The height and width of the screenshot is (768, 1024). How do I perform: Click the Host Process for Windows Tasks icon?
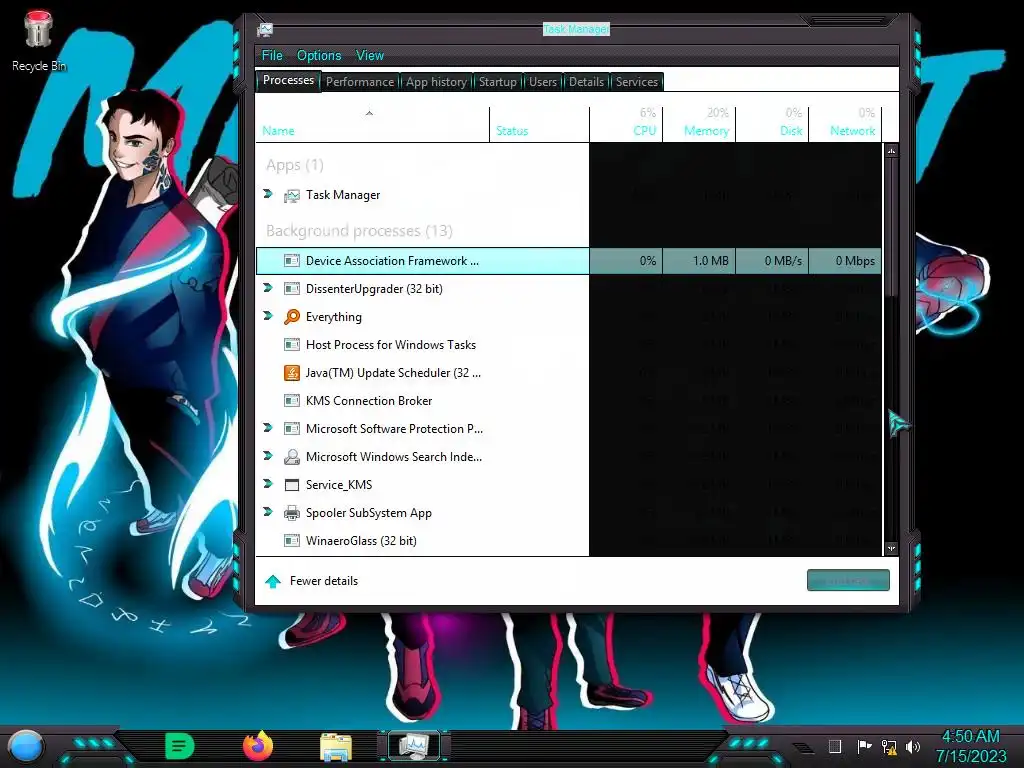tap(291, 345)
